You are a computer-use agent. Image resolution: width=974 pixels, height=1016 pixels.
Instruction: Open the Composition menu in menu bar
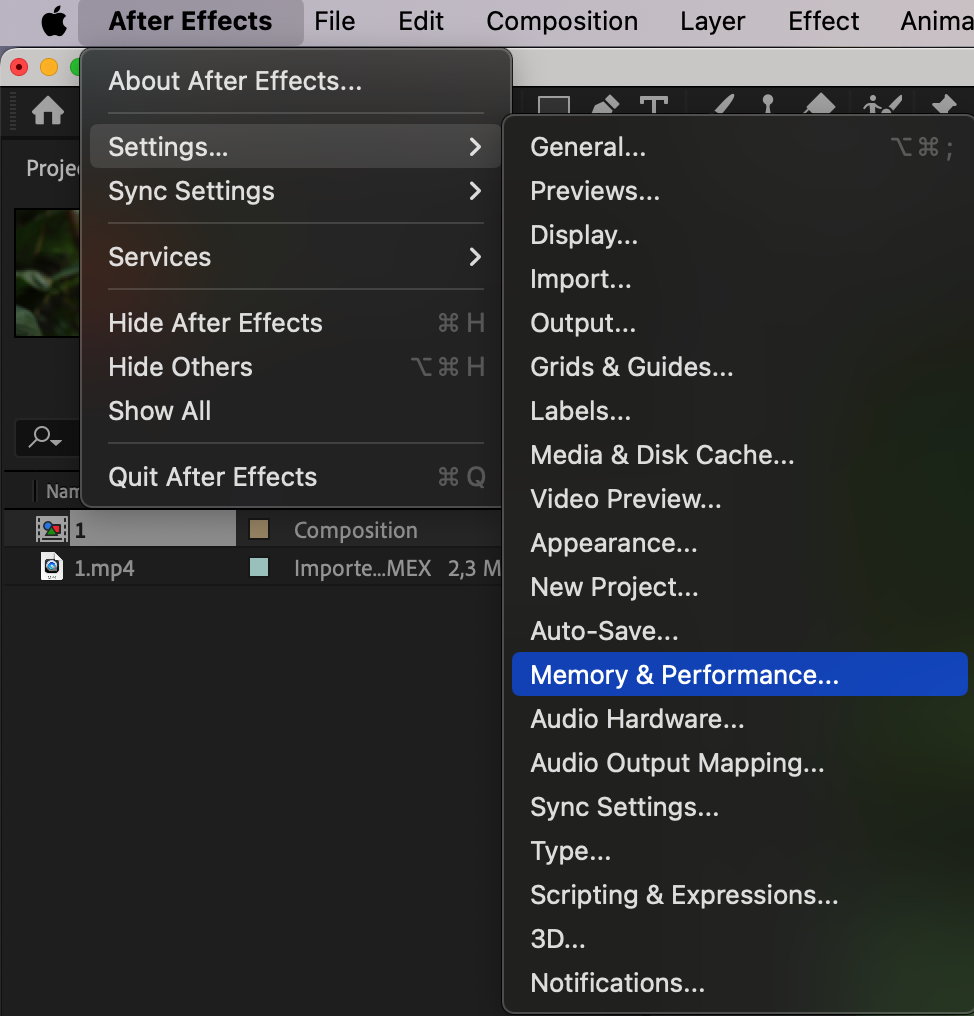(562, 21)
